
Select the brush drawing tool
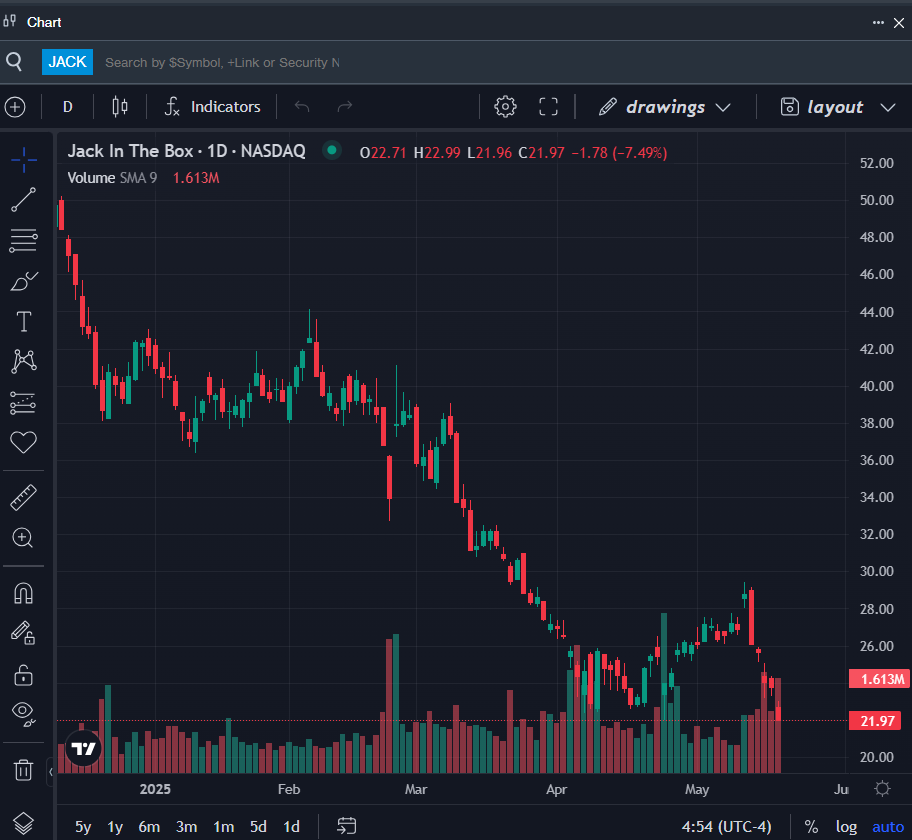tap(24, 281)
